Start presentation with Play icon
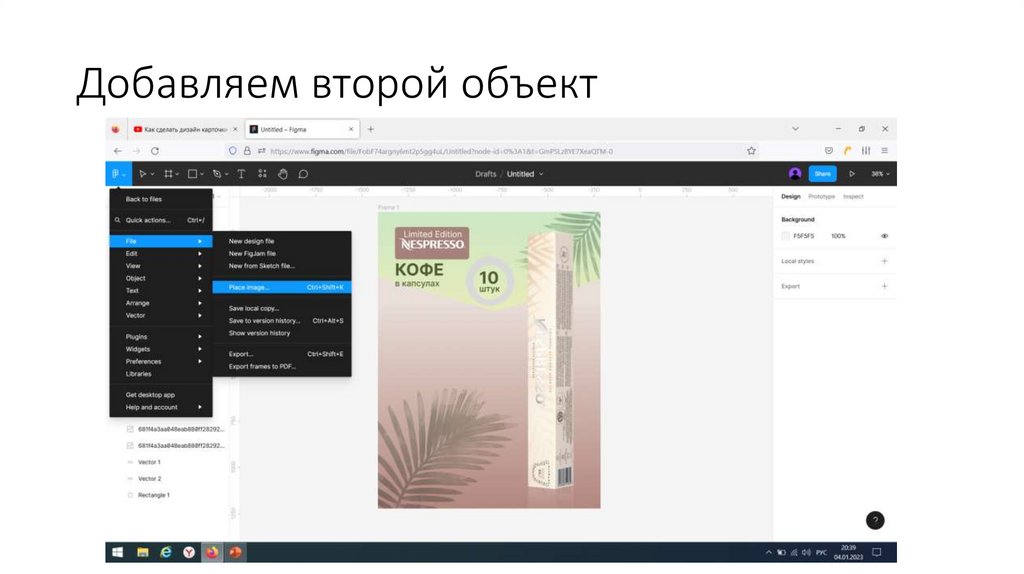The height and width of the screenshot is (574, 1024). [x=852, y=174]
